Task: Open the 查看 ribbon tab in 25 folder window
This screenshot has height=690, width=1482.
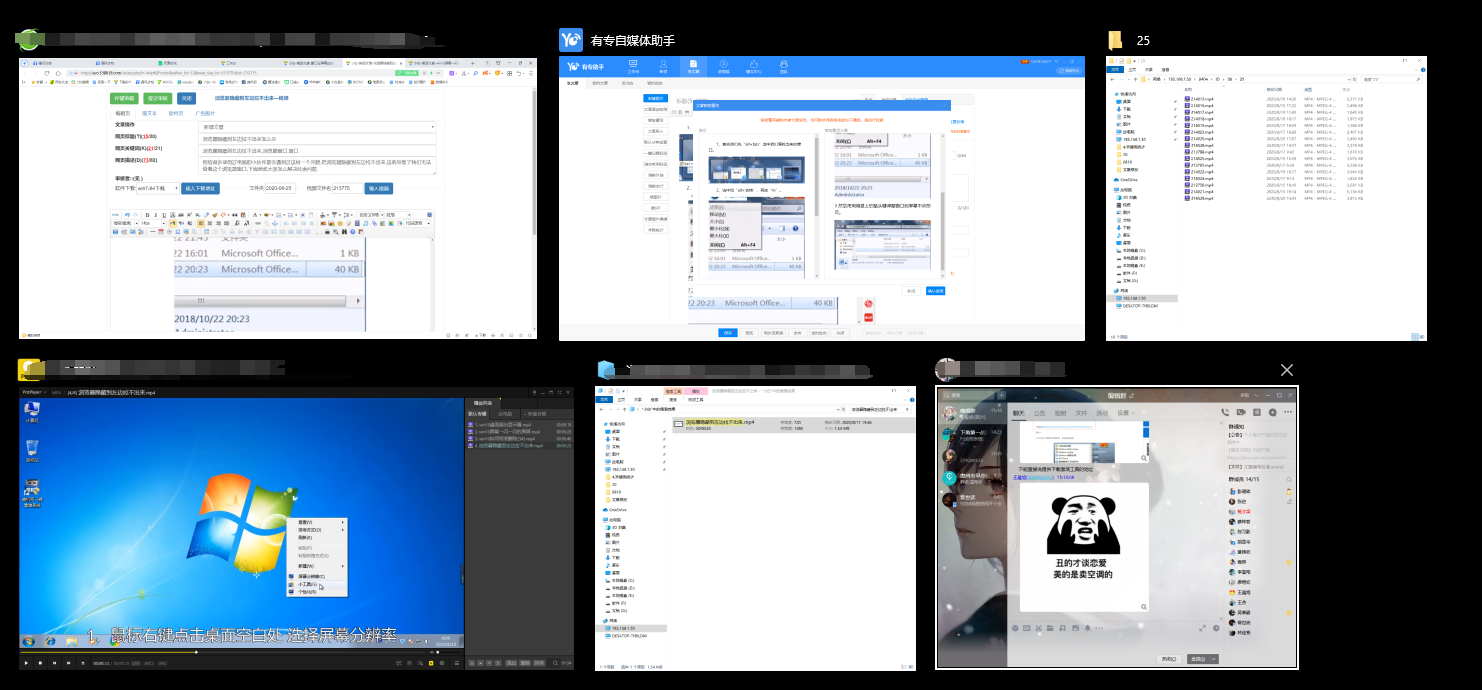Action: click(1165, 70)
